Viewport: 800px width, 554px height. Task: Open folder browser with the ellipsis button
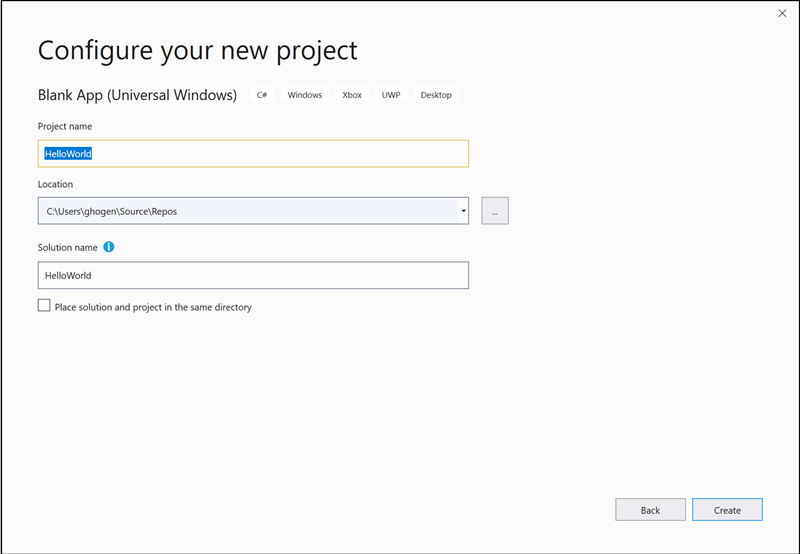pyautogui.click(x=494, y=211)
